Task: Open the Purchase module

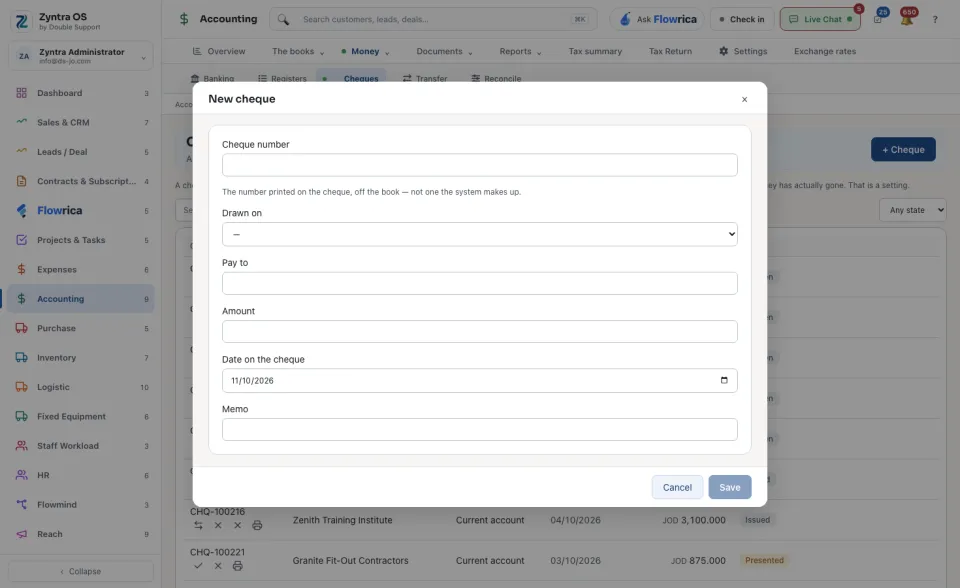Action: pos(80,328)
